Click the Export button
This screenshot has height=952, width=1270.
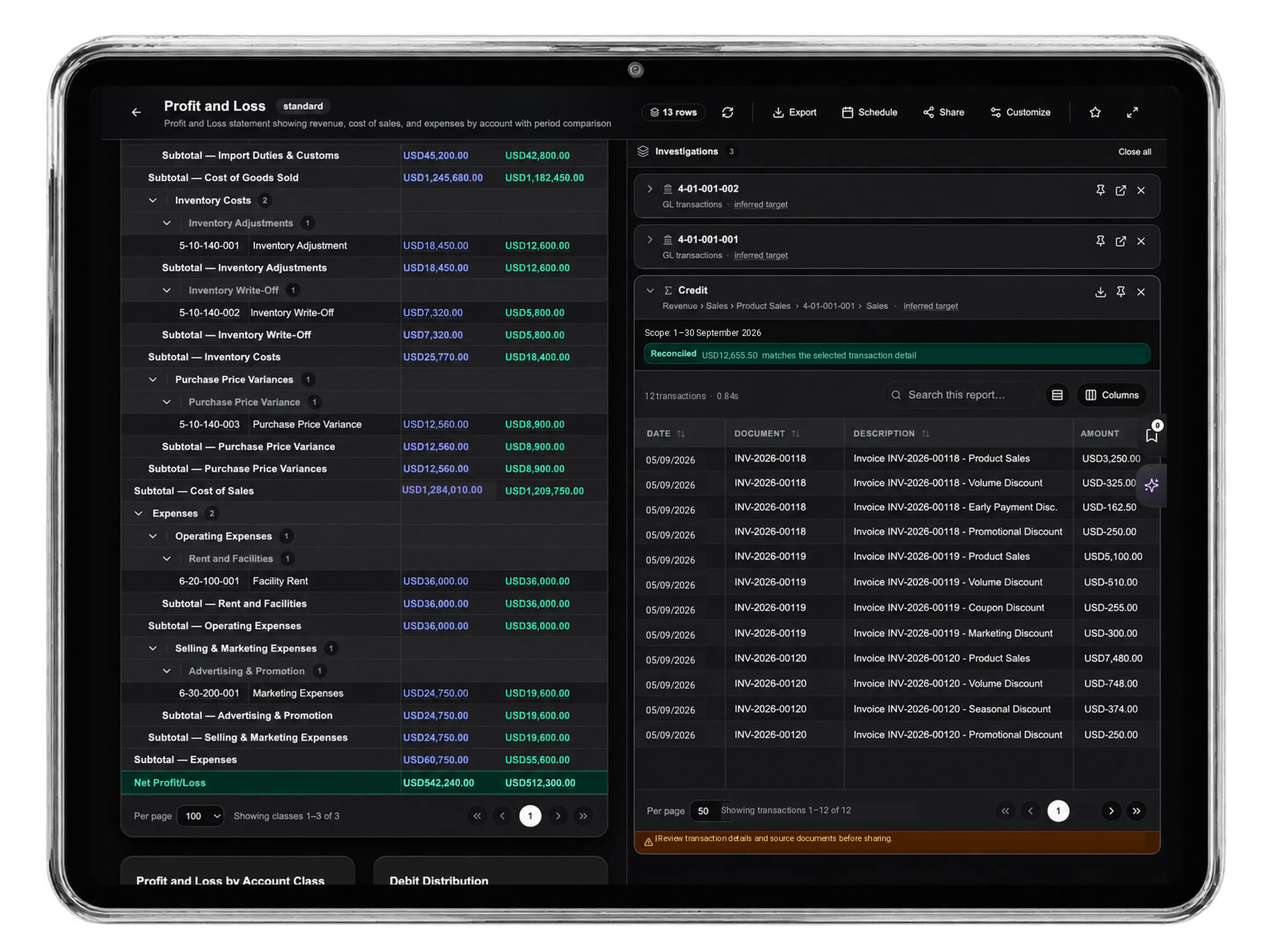[x=794, y=113]
